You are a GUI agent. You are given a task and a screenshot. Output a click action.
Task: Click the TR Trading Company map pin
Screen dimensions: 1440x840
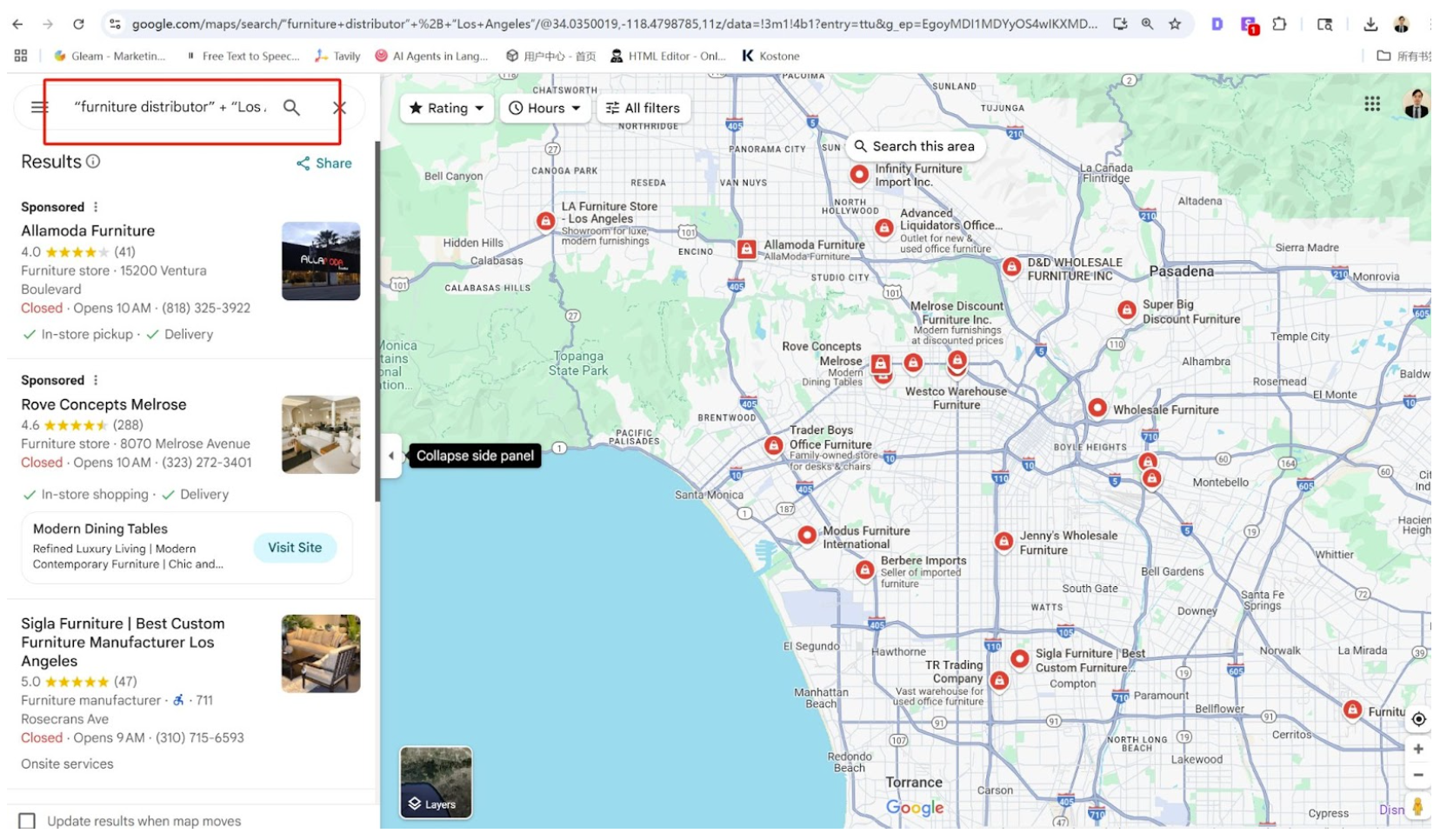(999, 681)
